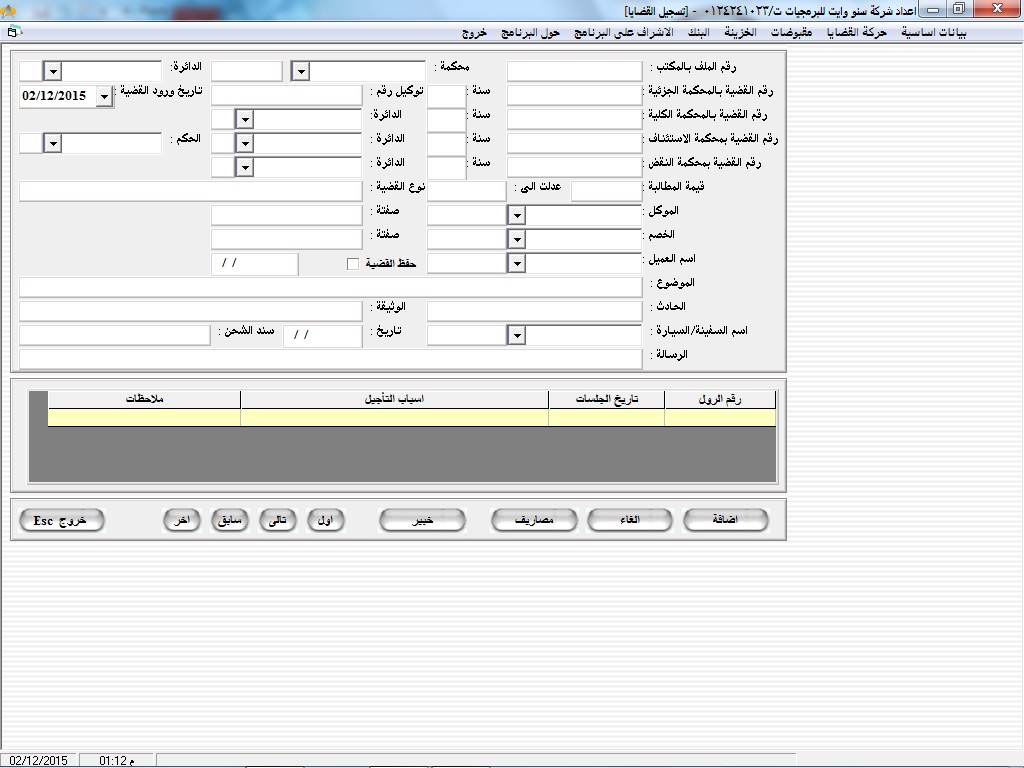This screenshot has height=768, width=1024.
Task: Open the بيانات اساسية menu
Action: [x=933, y=32]
